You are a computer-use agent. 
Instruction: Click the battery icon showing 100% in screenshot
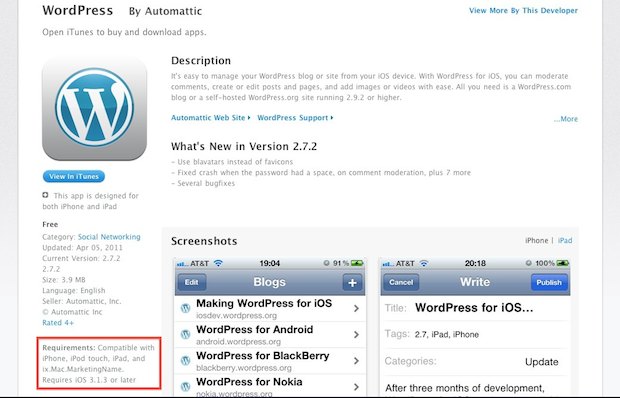point(563,263)
